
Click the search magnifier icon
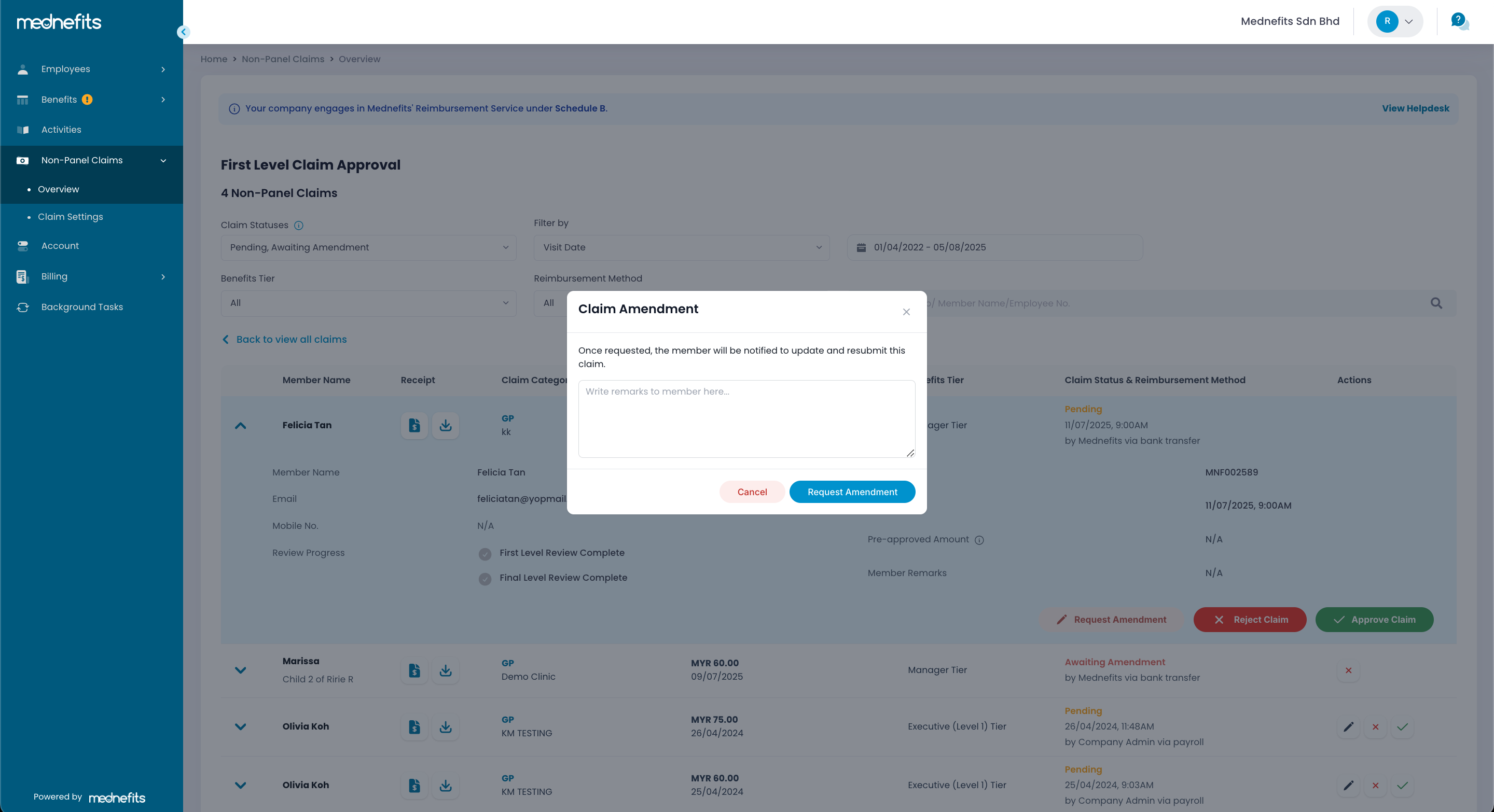click(x=1436, y=303)
